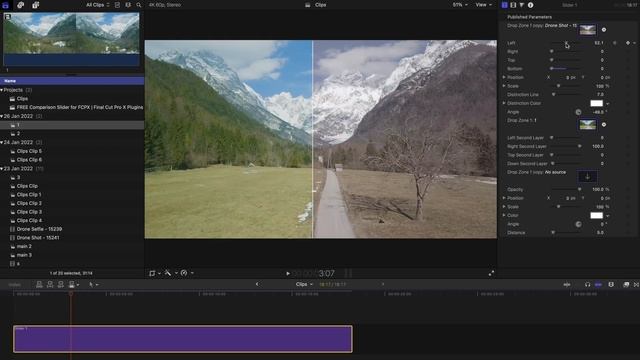Collapse the Projects group
The image size is (640, 360).
point(2,90)
